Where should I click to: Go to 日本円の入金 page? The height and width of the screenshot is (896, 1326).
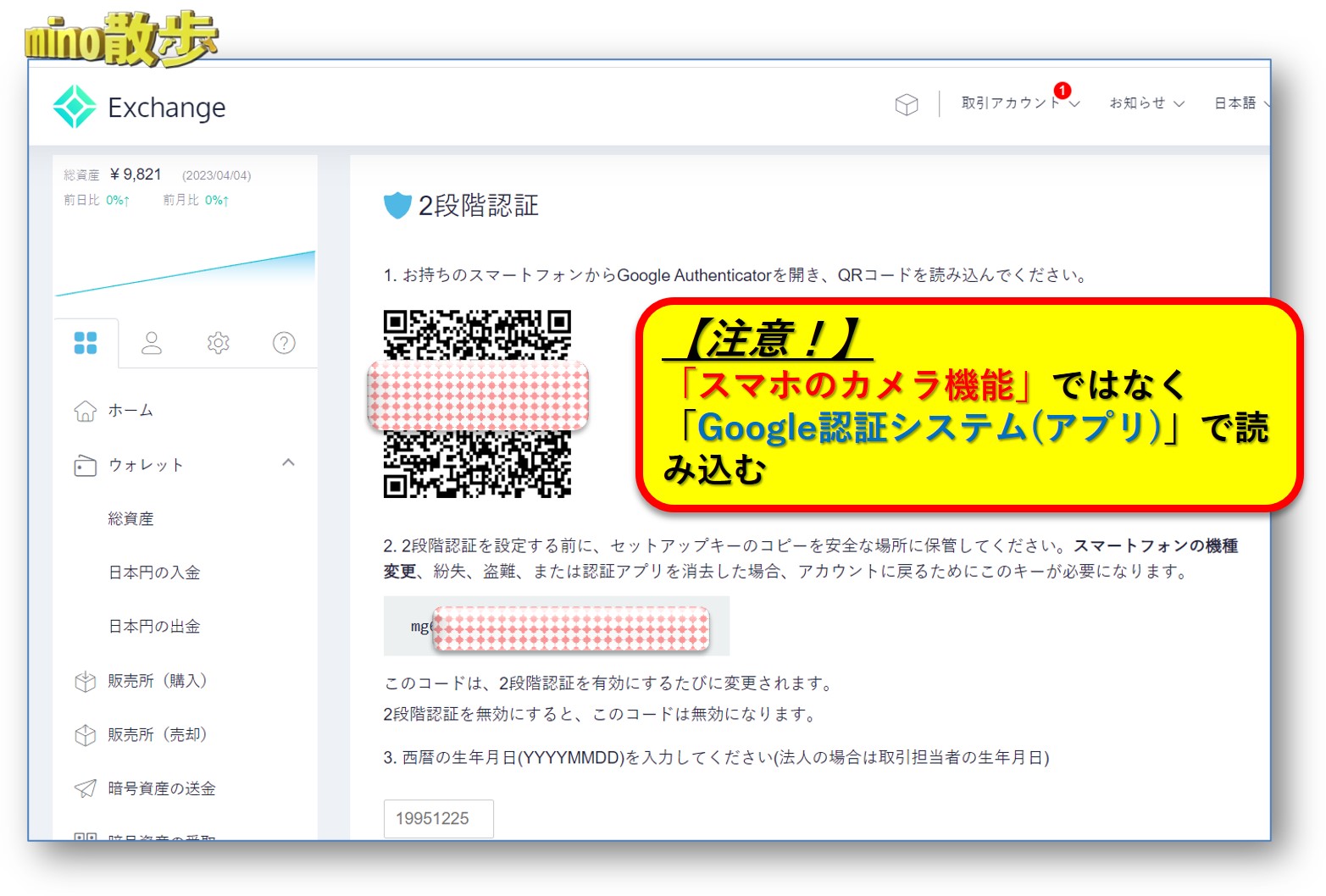pos(154,572)
